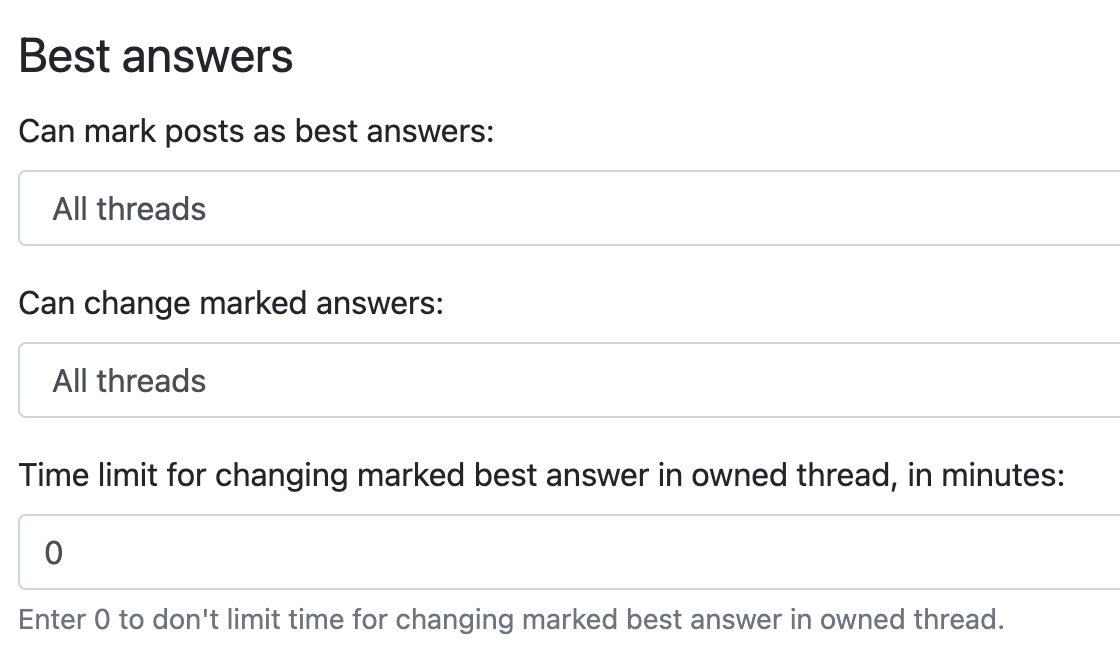Open the "Can mark posts as best answers" dropdown

(568, 208)
